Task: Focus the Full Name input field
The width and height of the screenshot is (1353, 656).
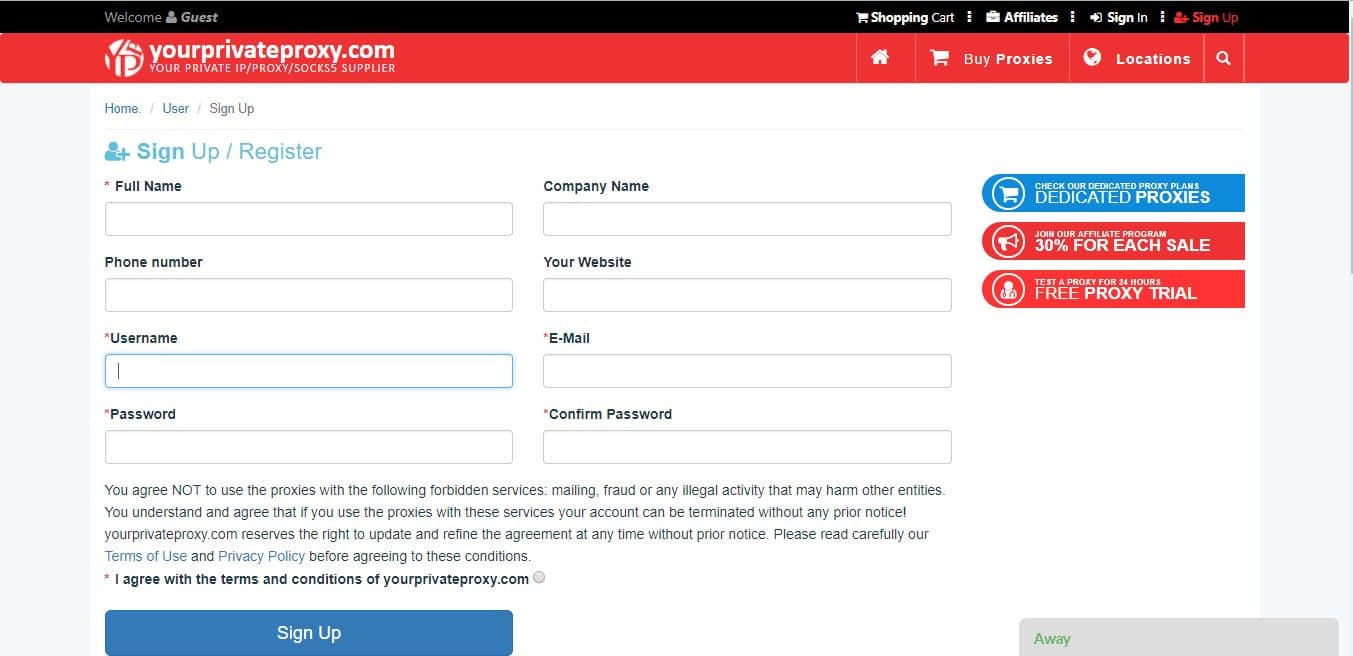Action: point(309,219)
